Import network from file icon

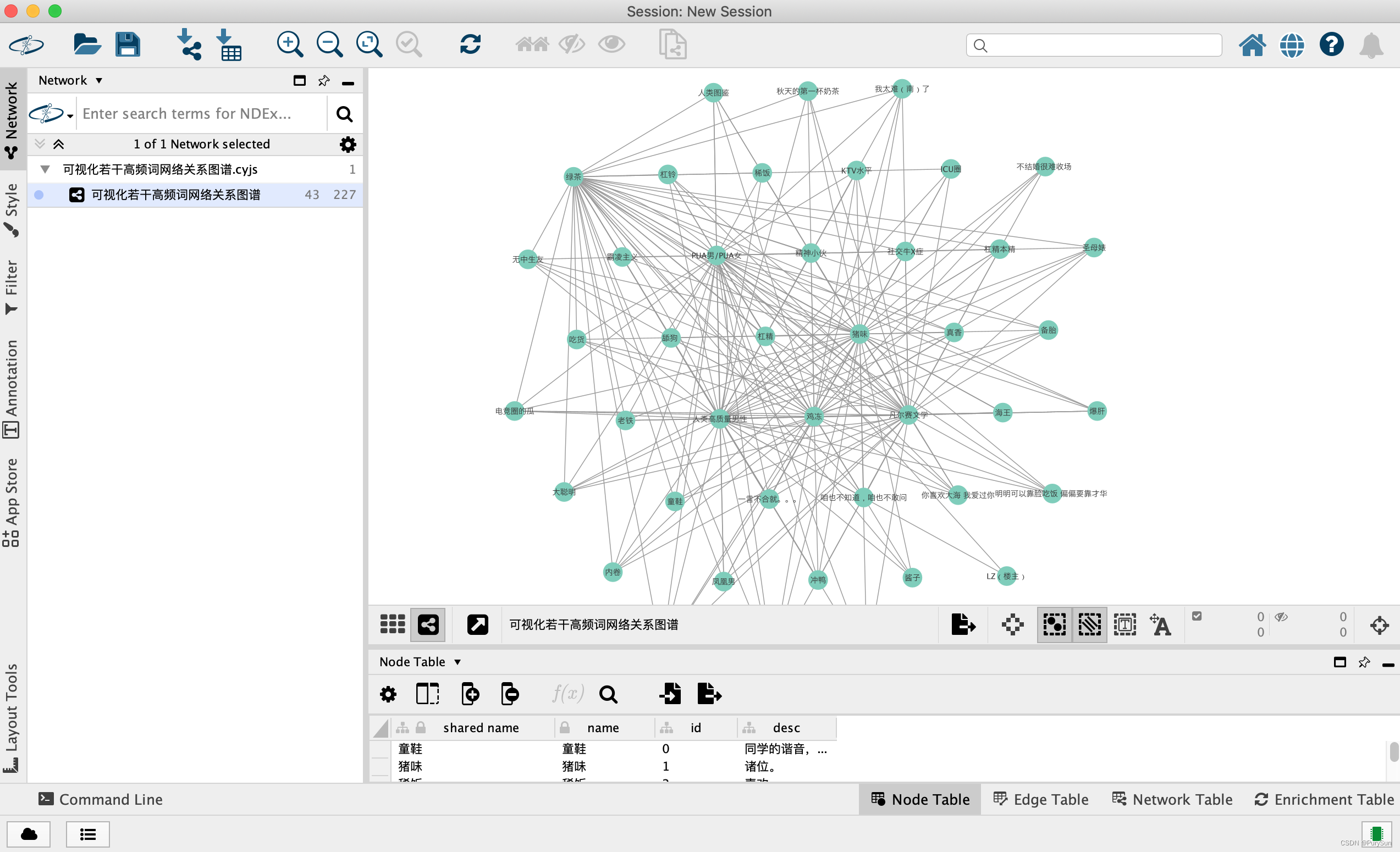click(x=189, y=45)
